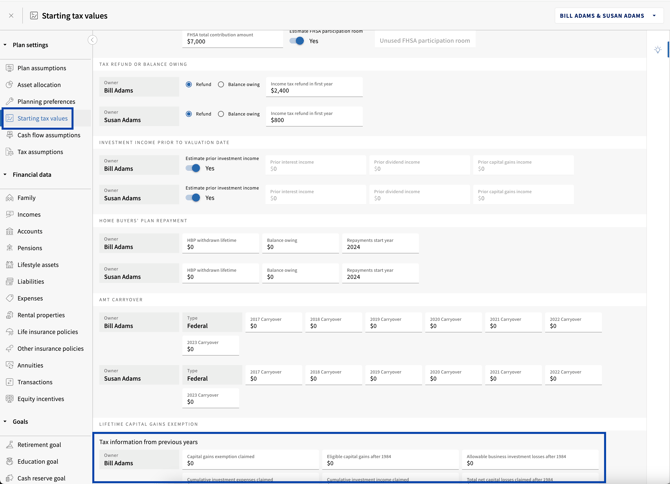Open the lightbulb insights icon
Screen dimensions: 670x484
658,50
